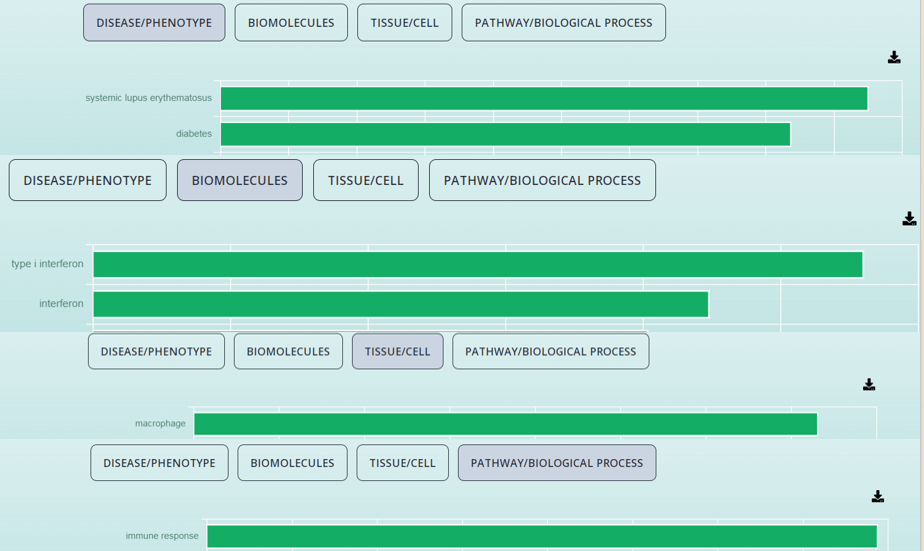The height and width of the screenshot is (551, 924).
Task: Select highlighted TISSUE/CELL tab in third panel
Action: pyautogui.click(x=398, y=351)
